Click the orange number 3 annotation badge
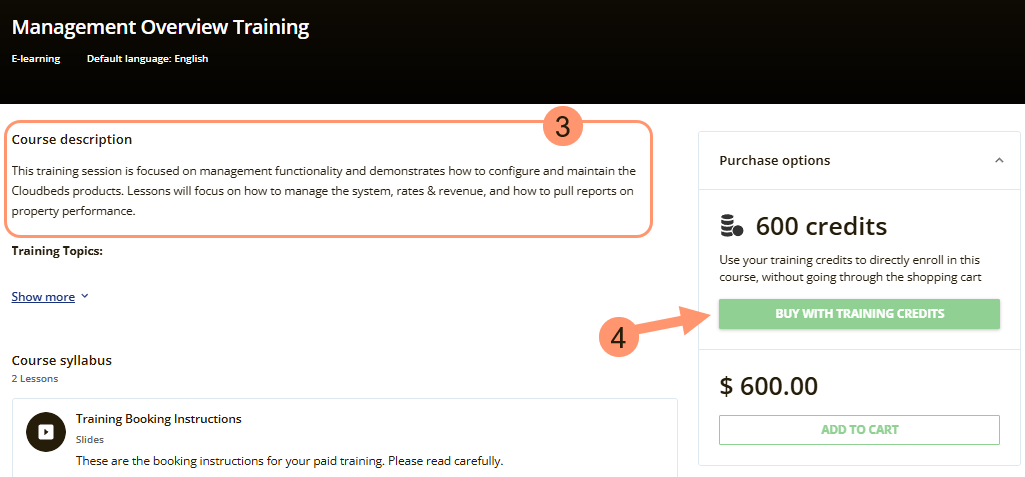The image size is (1025, 477). [x=563, y=127]
